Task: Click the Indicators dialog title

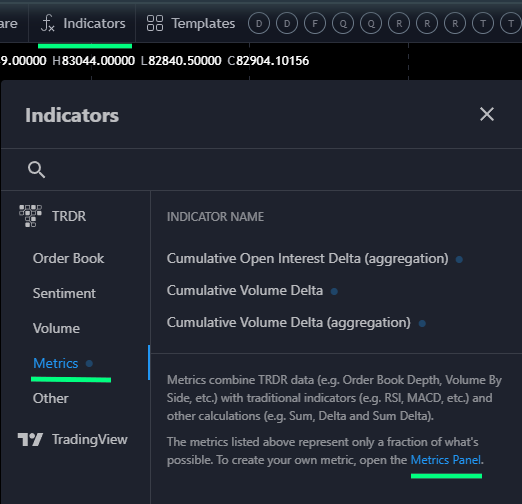Action: 72,115
